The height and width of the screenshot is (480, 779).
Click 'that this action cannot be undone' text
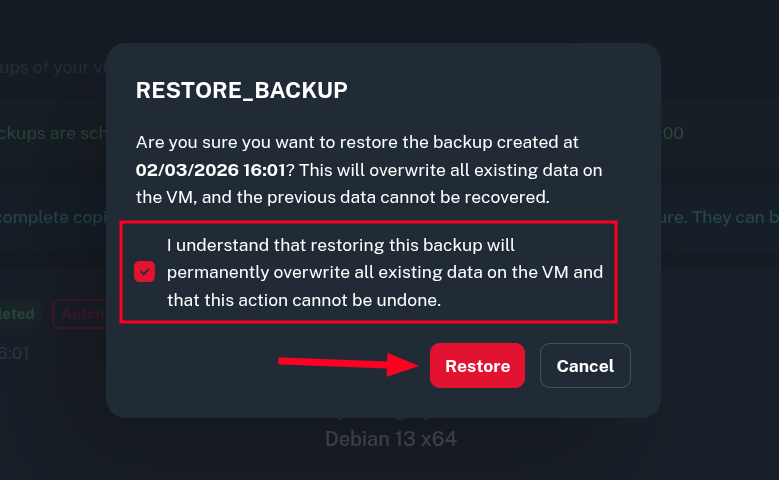(x=304, y=300)
